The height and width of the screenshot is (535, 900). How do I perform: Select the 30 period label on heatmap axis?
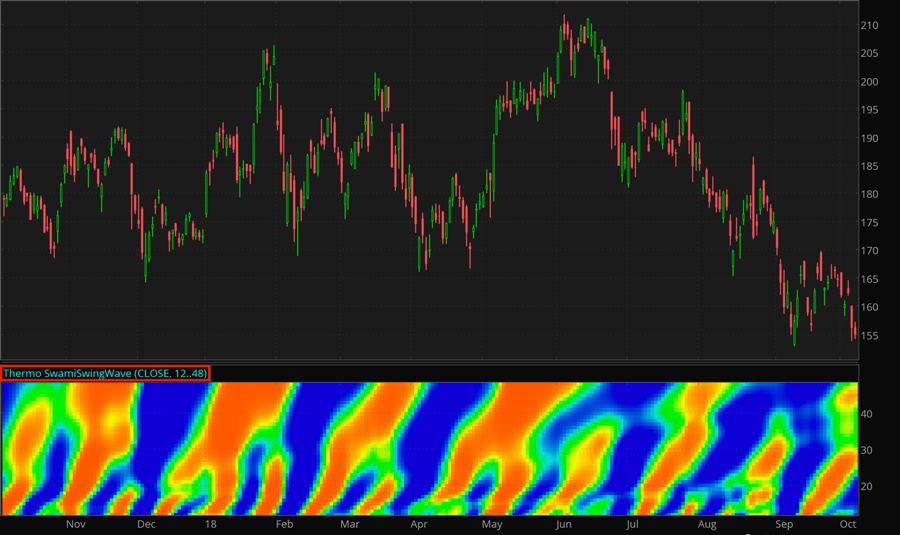[868, 450]
